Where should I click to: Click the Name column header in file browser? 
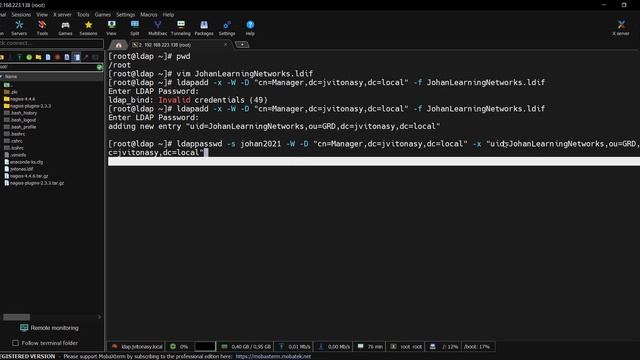51,76
